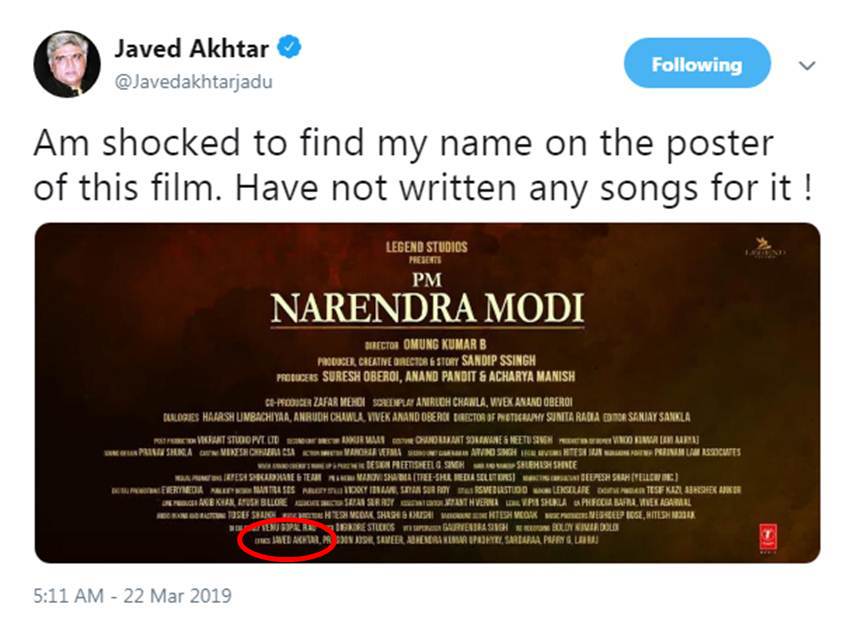The image size is (850, 621).
Task: Toggle the Following button
Action: [696, 65]
